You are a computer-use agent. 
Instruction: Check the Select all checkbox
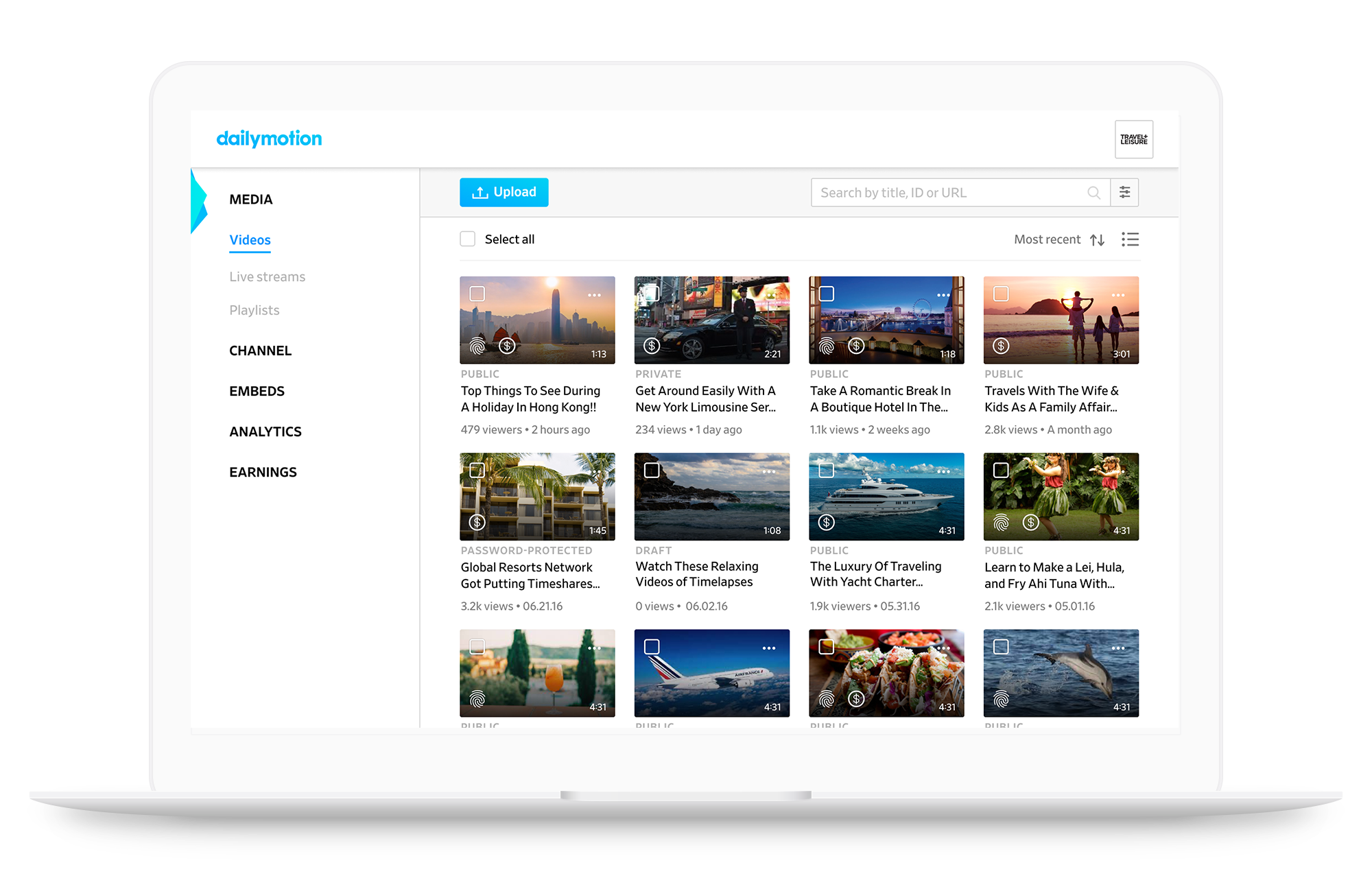[468, 239]
